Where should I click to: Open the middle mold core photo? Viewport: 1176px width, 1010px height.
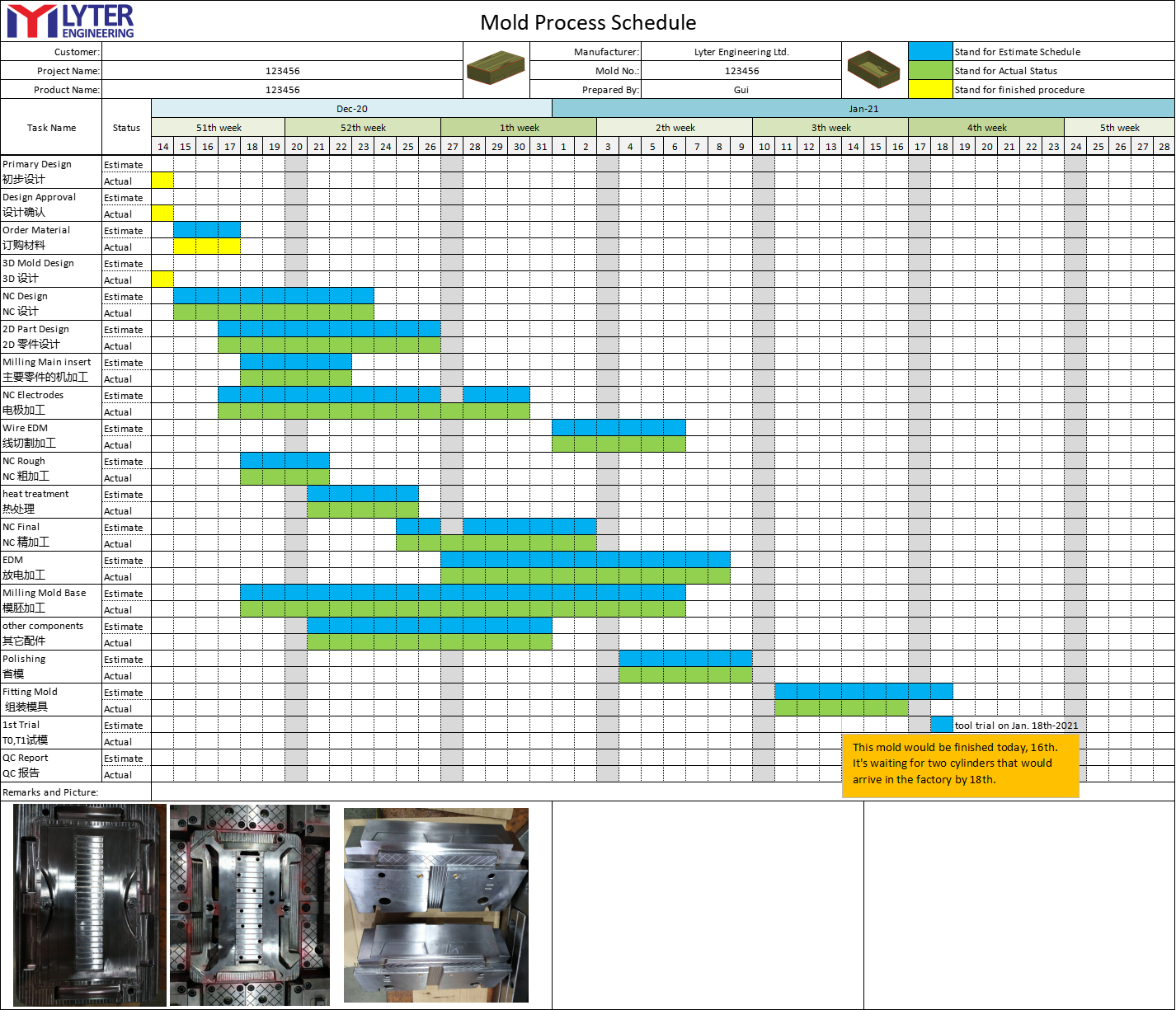pos(249,904)
